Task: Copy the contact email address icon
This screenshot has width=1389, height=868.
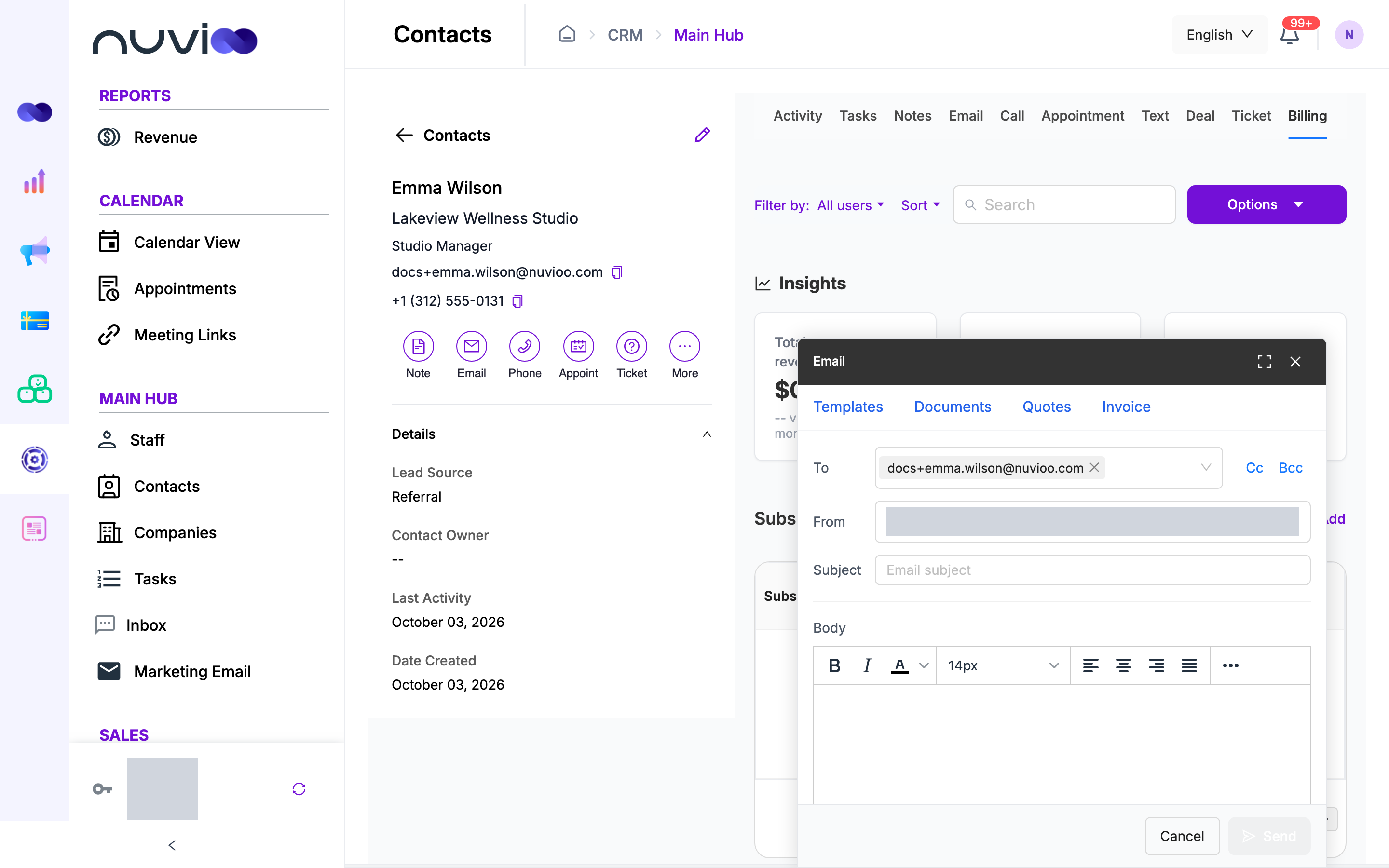Action: pyautogui.click(x=617, y=272)
